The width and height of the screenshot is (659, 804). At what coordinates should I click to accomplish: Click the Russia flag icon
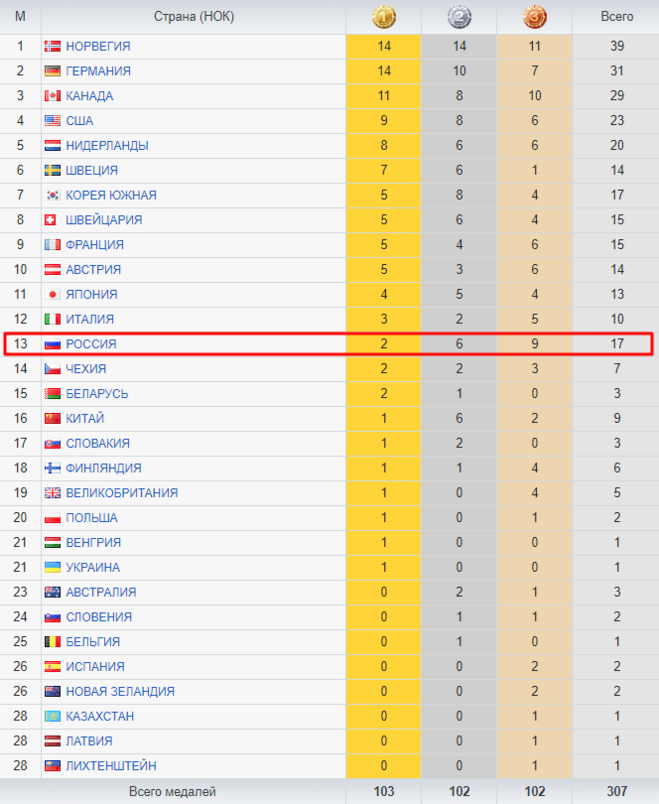(x=53, y=344)
